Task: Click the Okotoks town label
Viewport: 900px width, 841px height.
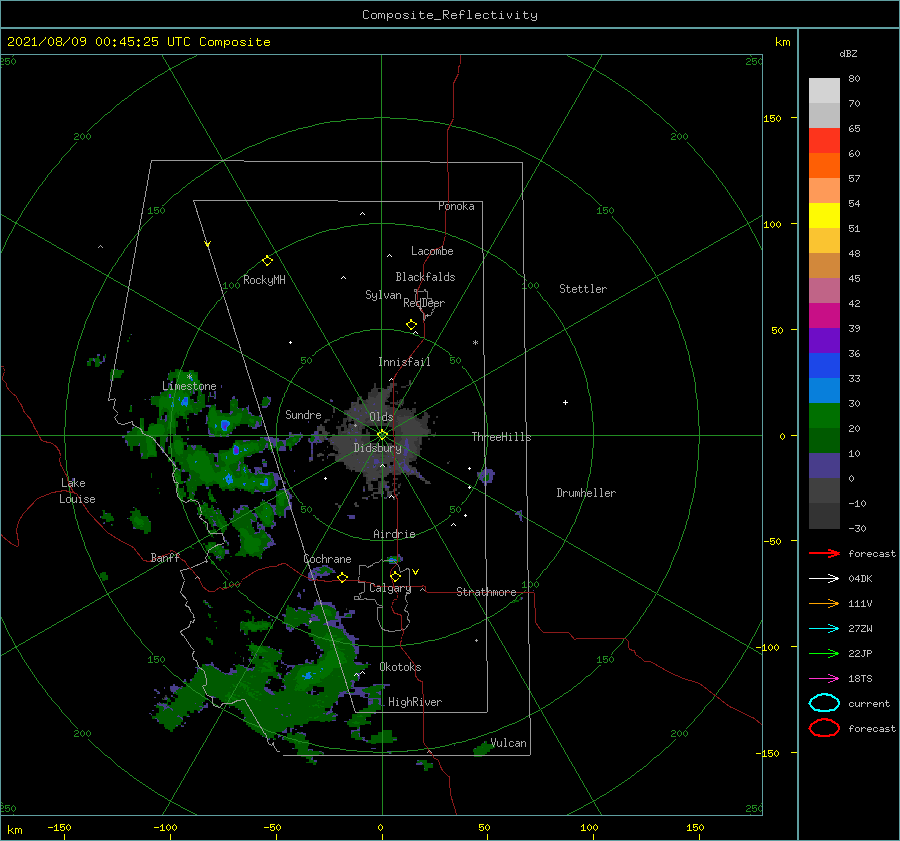Action: (x=400, y=667)
